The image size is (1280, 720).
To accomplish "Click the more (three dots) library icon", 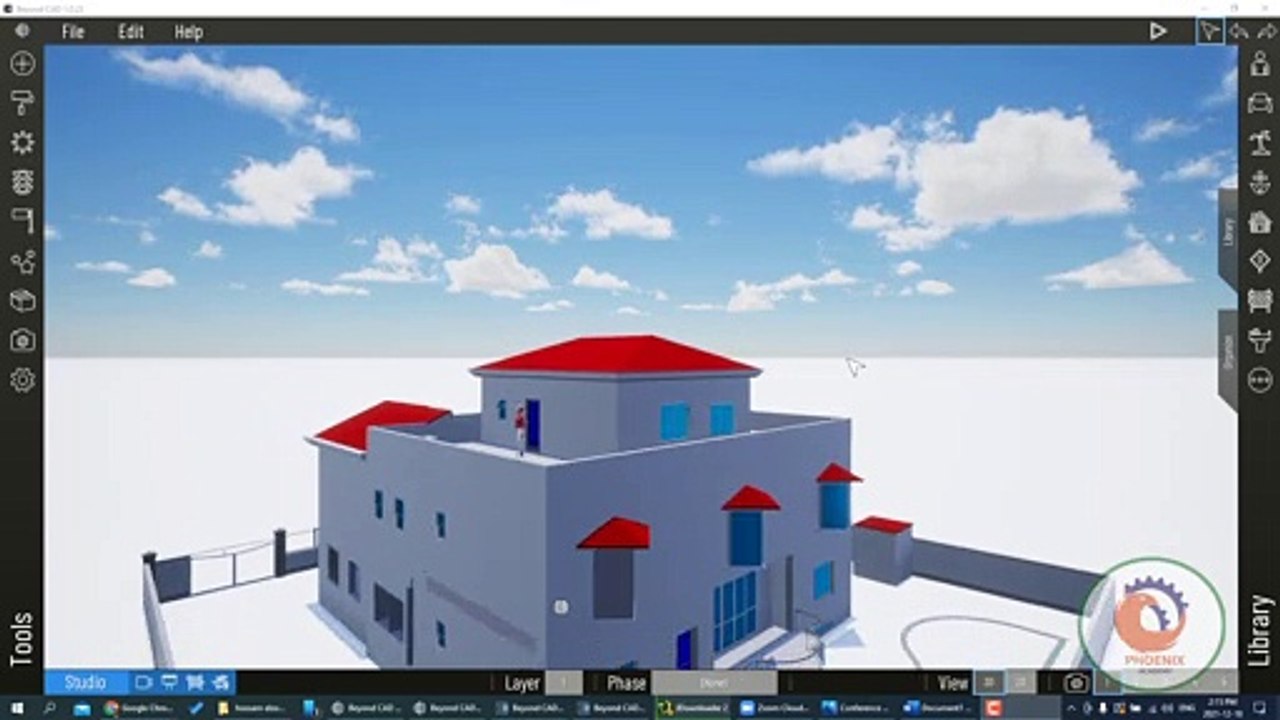I will pyautogui.click(x=1260, y=380).
